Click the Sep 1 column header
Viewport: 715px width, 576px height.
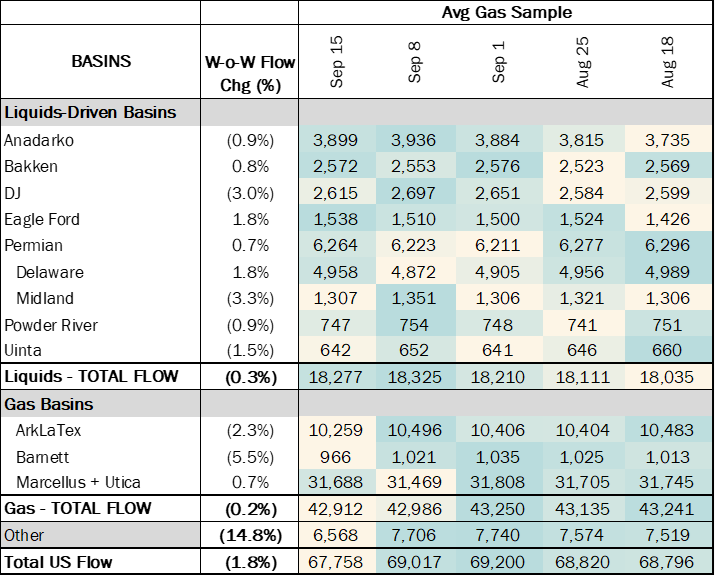click(498, 62)
